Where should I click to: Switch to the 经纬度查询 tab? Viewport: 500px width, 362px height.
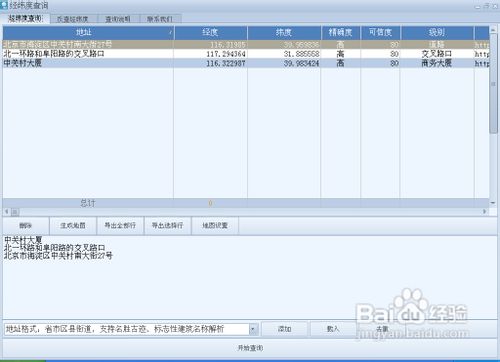tap(26, 19)
